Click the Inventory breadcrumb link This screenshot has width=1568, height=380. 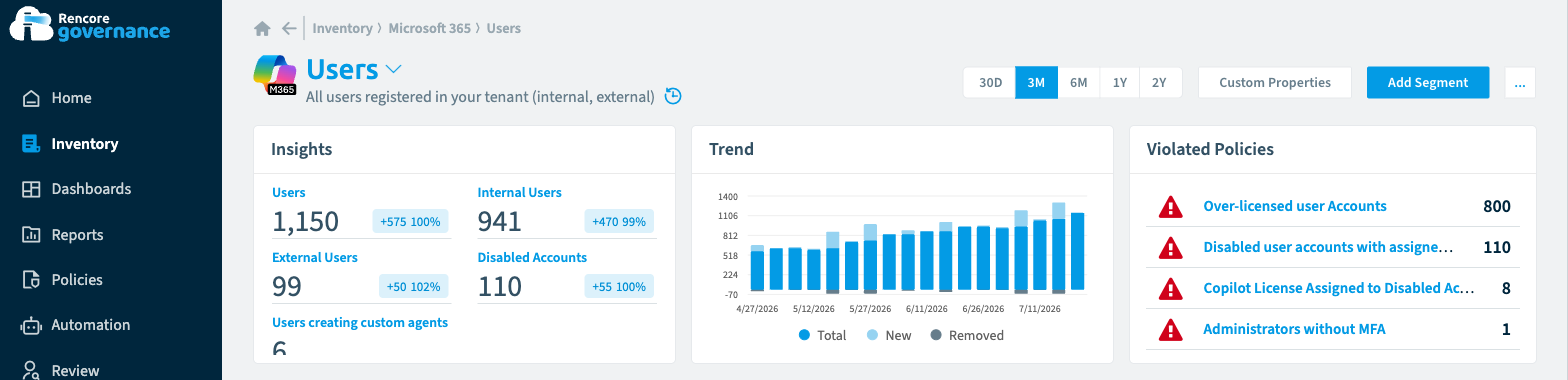pos(342,28)
